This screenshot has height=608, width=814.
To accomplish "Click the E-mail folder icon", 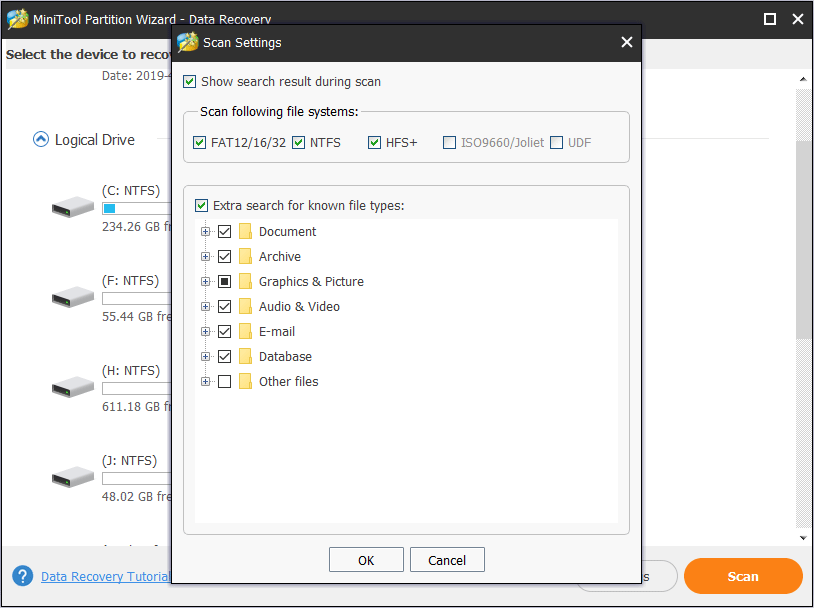I will click(x=245, y=331).
